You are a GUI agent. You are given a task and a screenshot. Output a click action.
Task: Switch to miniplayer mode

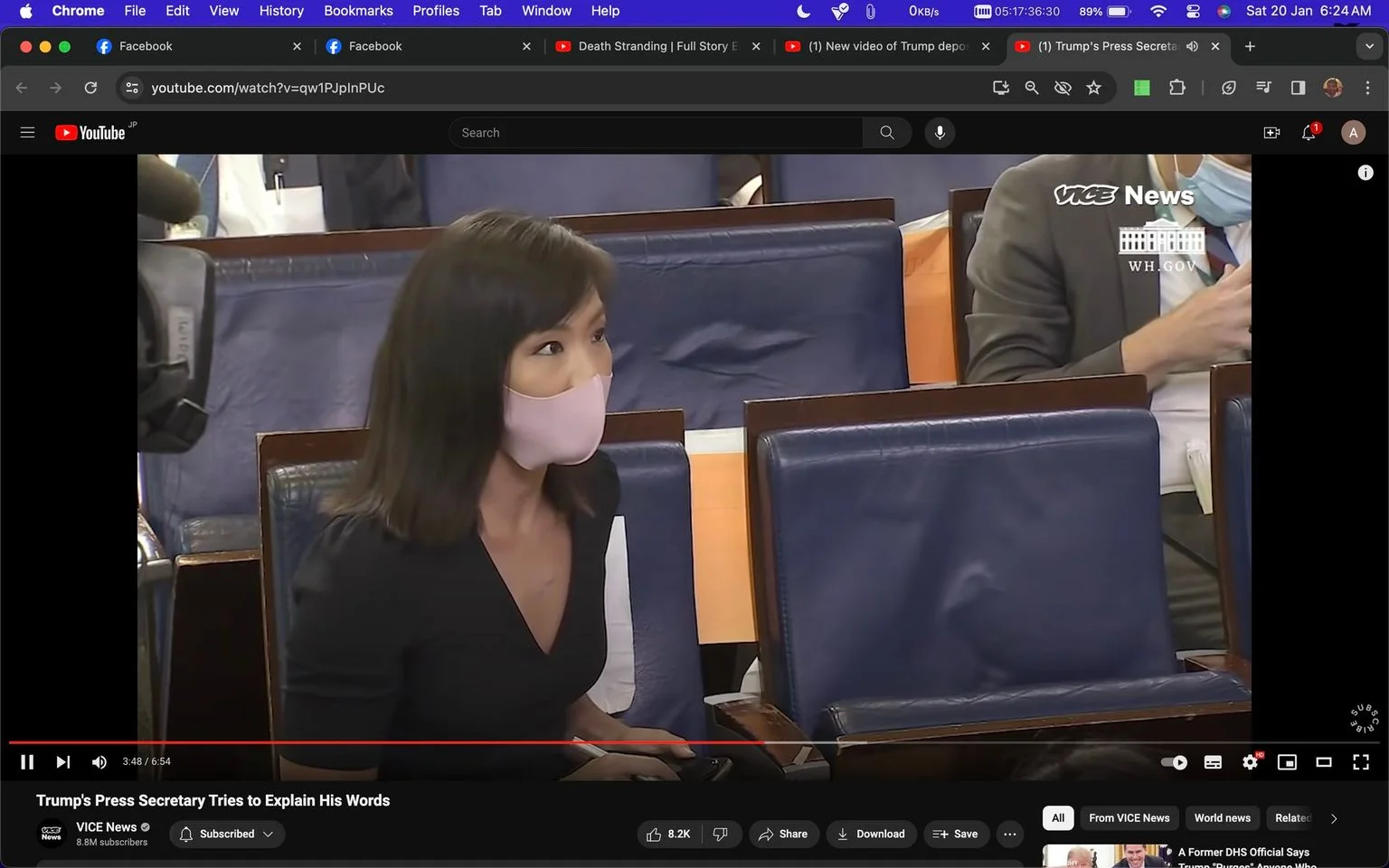pyautogui.click(x=1287, y=762)
